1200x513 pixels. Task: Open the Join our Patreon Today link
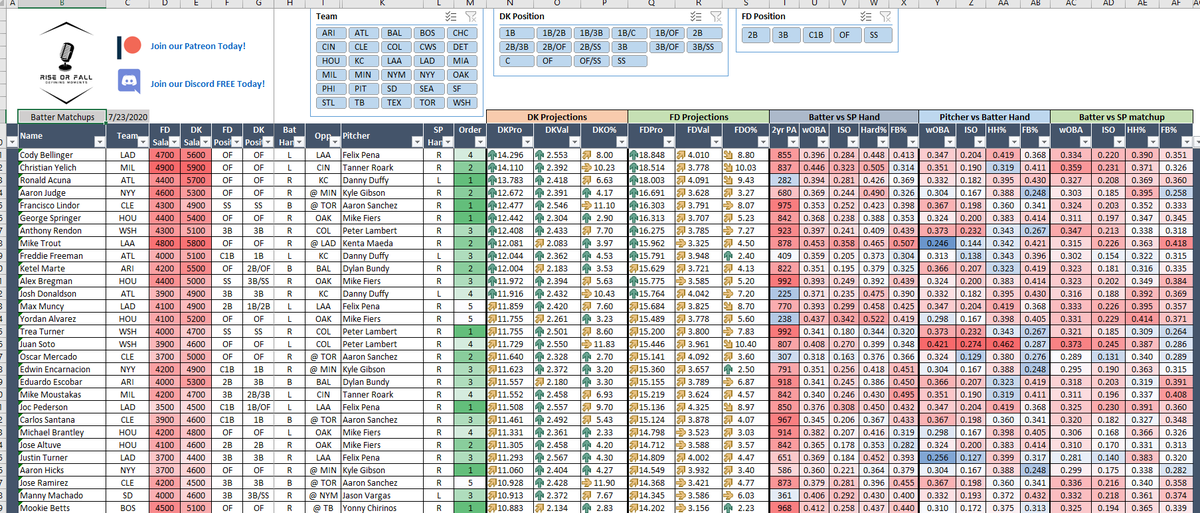point(197,46)
